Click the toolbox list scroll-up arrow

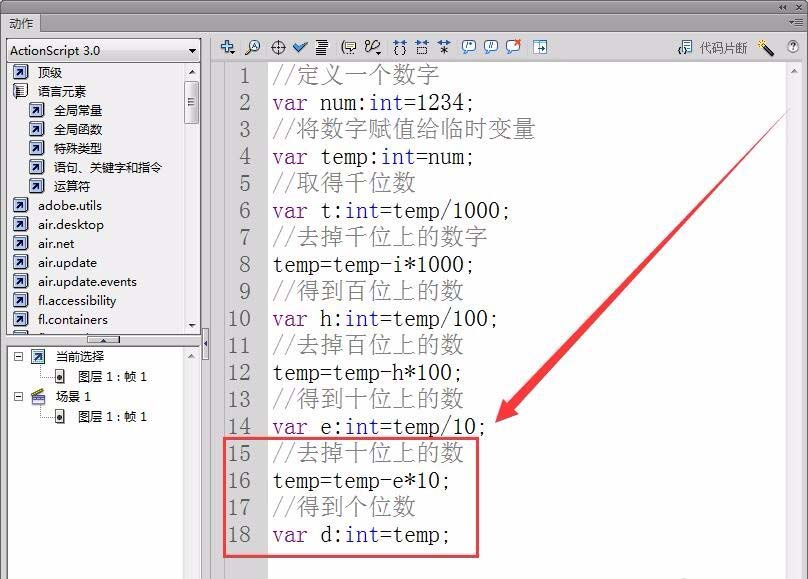coord(192,72)
